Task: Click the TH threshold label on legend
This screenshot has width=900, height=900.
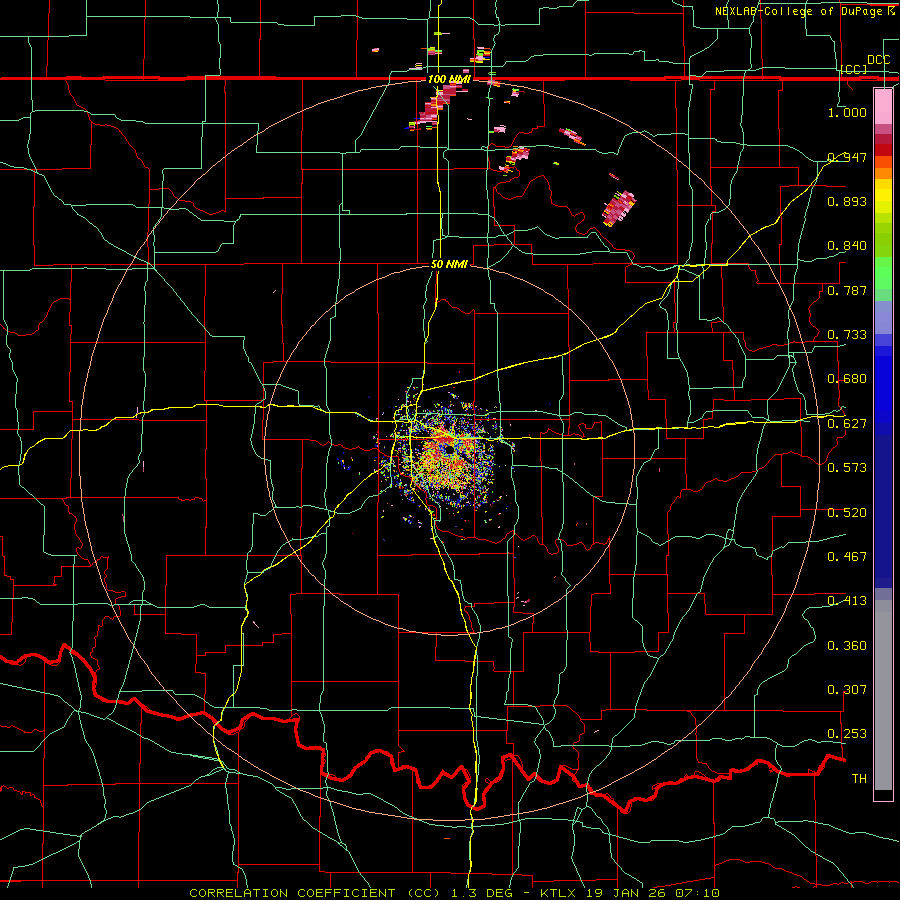Action: (859, 779)
